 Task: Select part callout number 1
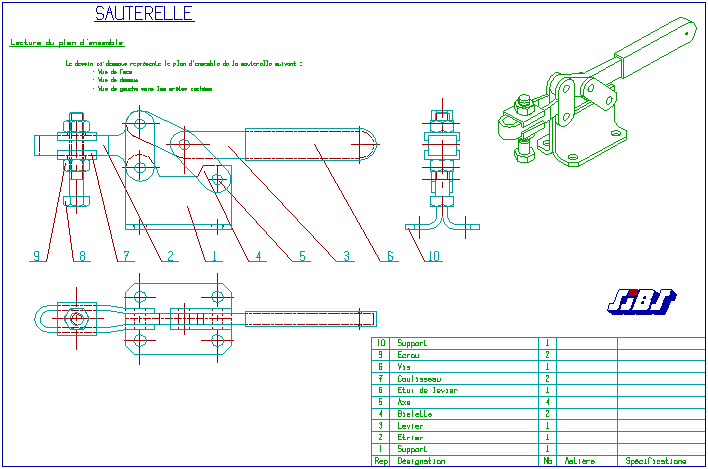213,257
